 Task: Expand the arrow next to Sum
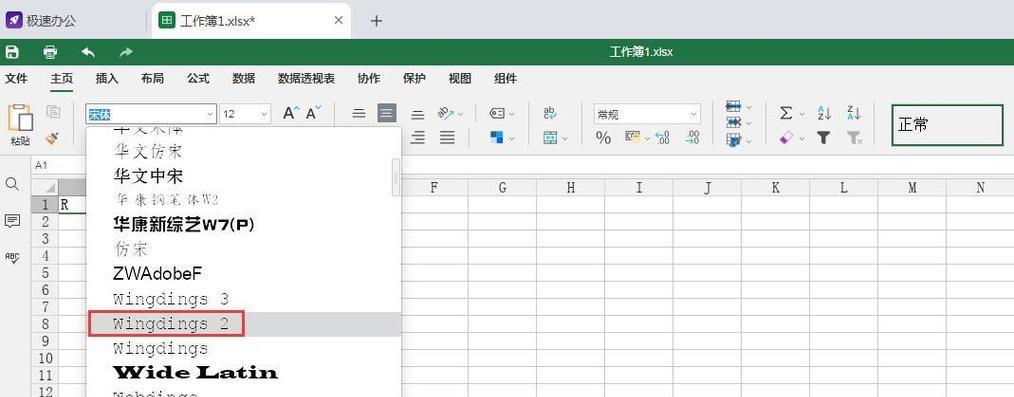pyautogui.click(x=801, y=114)
